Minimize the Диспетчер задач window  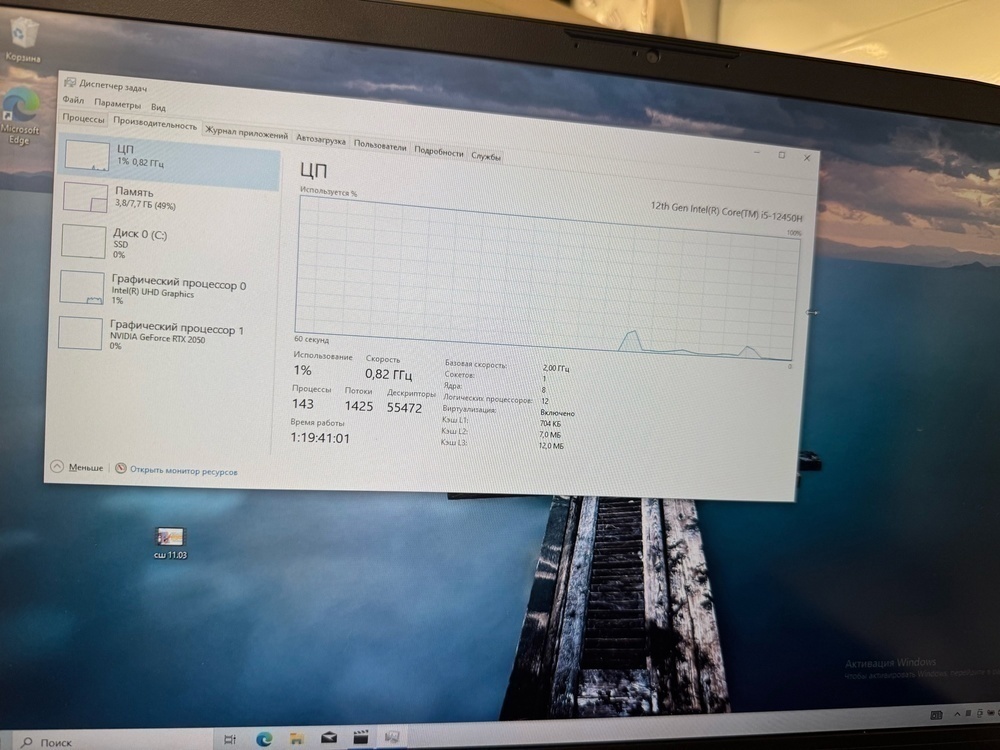point(757,153)
